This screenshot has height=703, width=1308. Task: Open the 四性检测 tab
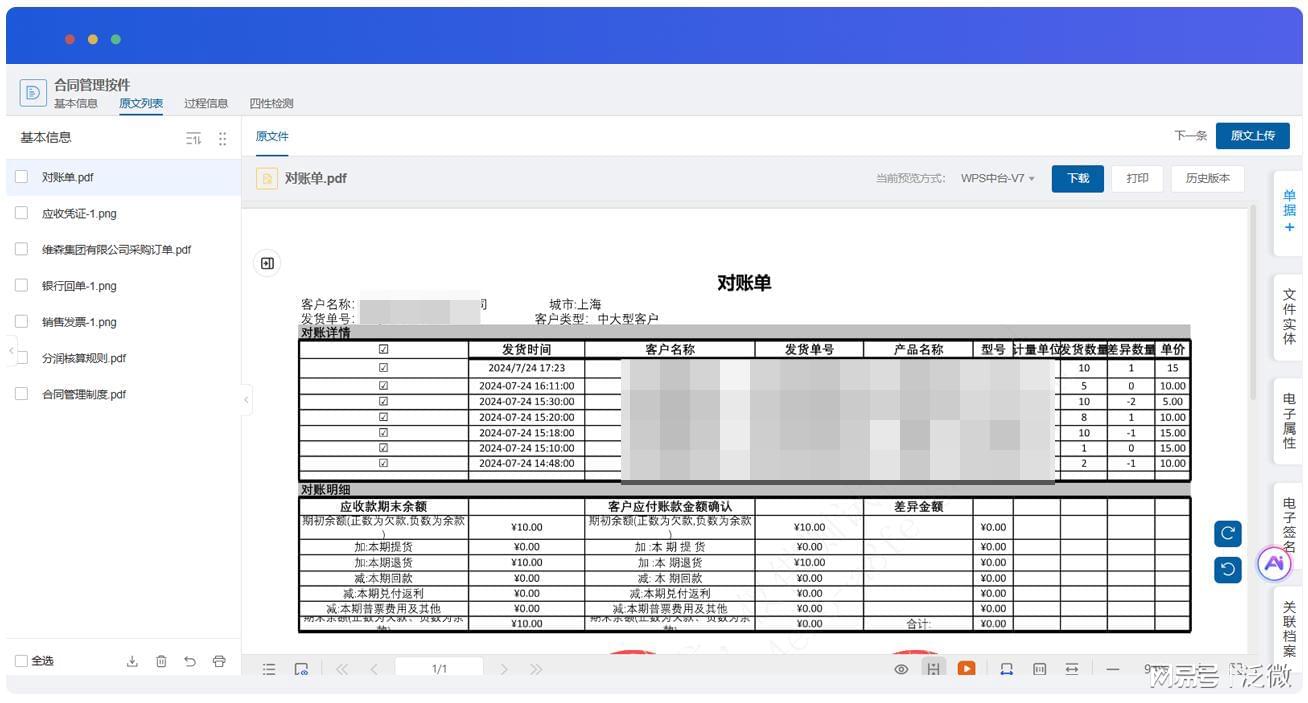click(x=271, y=103)
